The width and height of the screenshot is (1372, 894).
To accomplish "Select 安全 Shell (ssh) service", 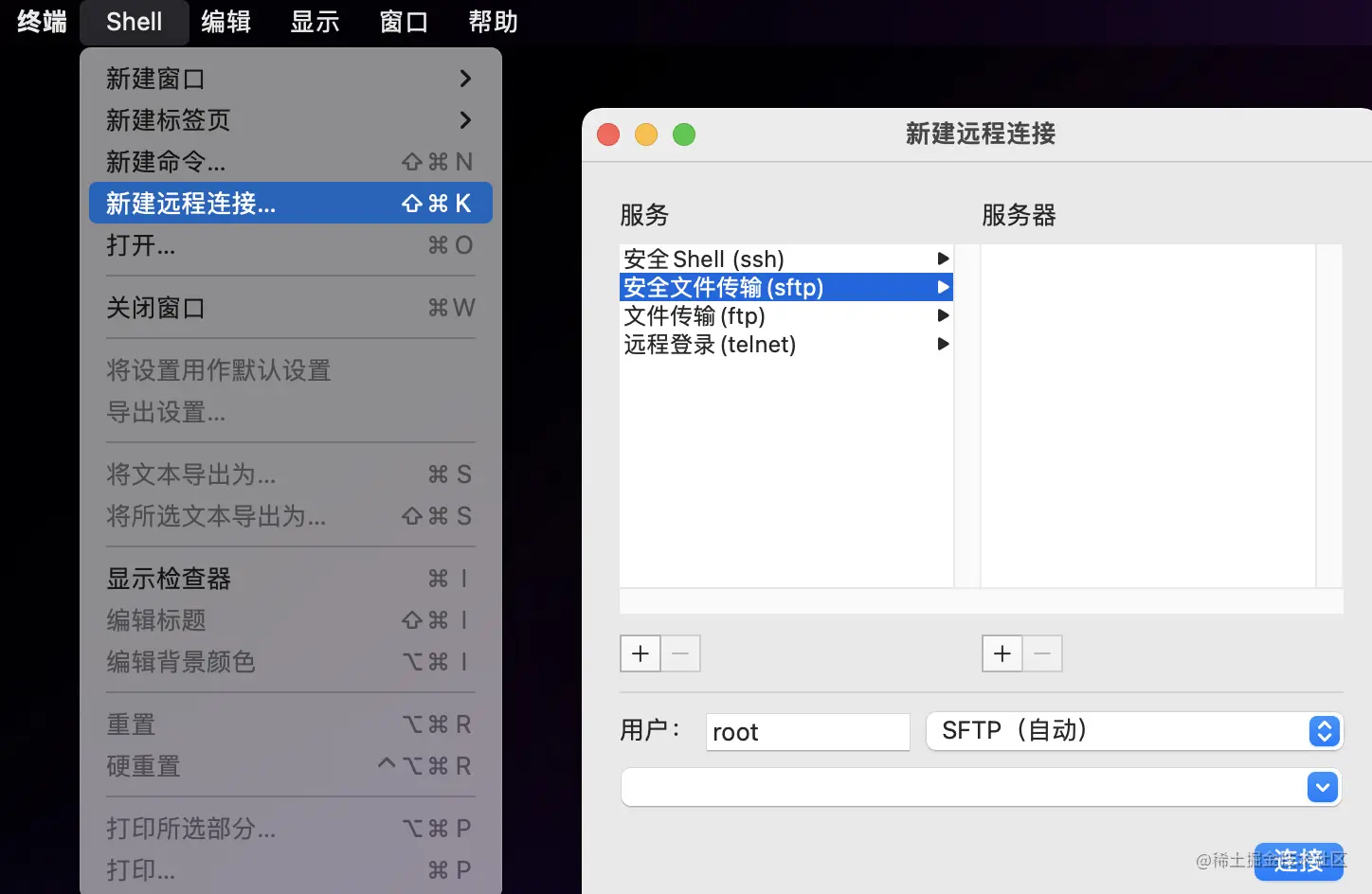I will (785, 259).
